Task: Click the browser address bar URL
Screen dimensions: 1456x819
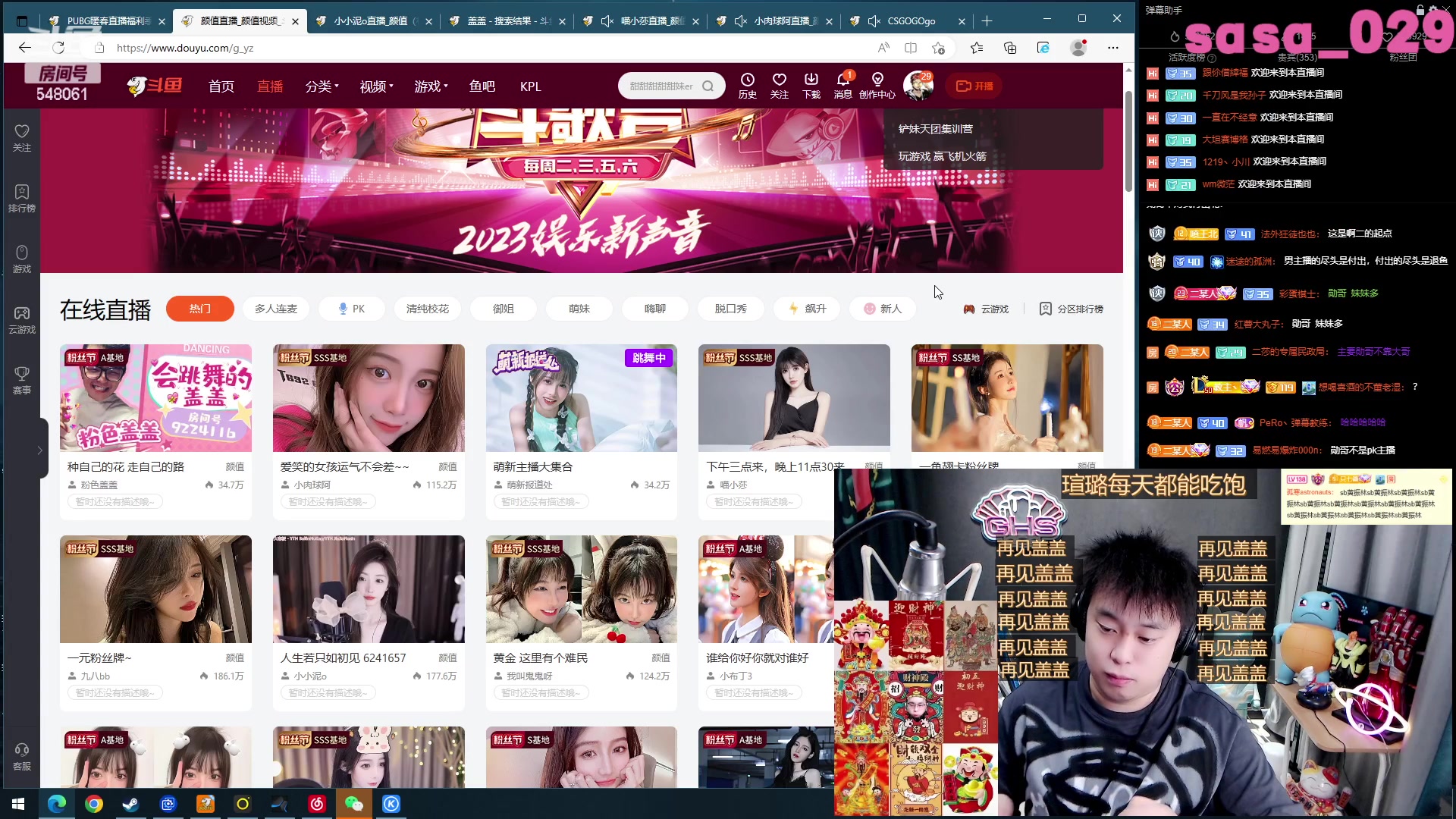Action: pyautogui.click(x=185, y=48)
